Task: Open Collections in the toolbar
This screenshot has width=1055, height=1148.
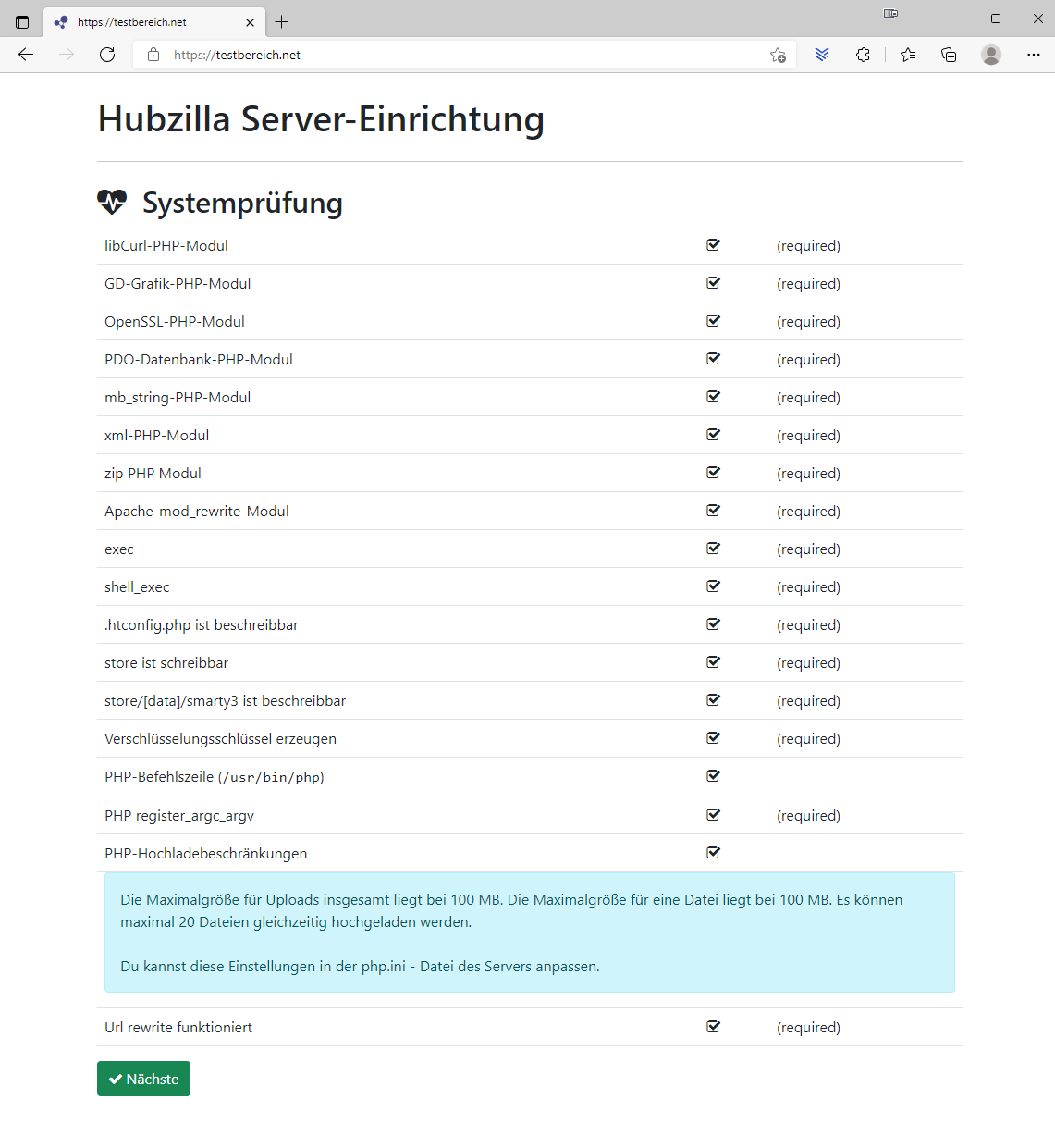Action: point(948,55)
